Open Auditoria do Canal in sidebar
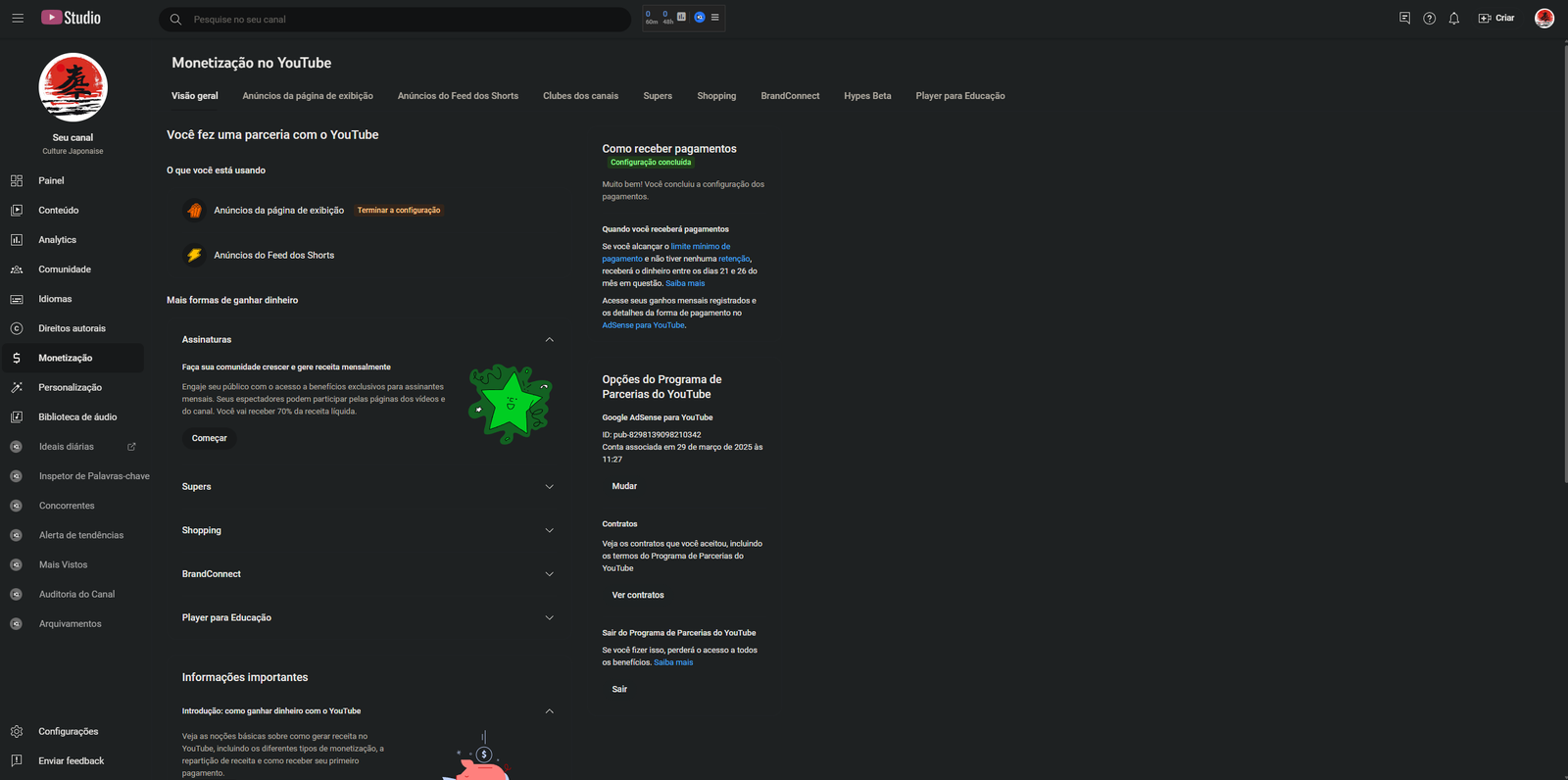Screen dimensions: 1568x780 pos(76,594)
